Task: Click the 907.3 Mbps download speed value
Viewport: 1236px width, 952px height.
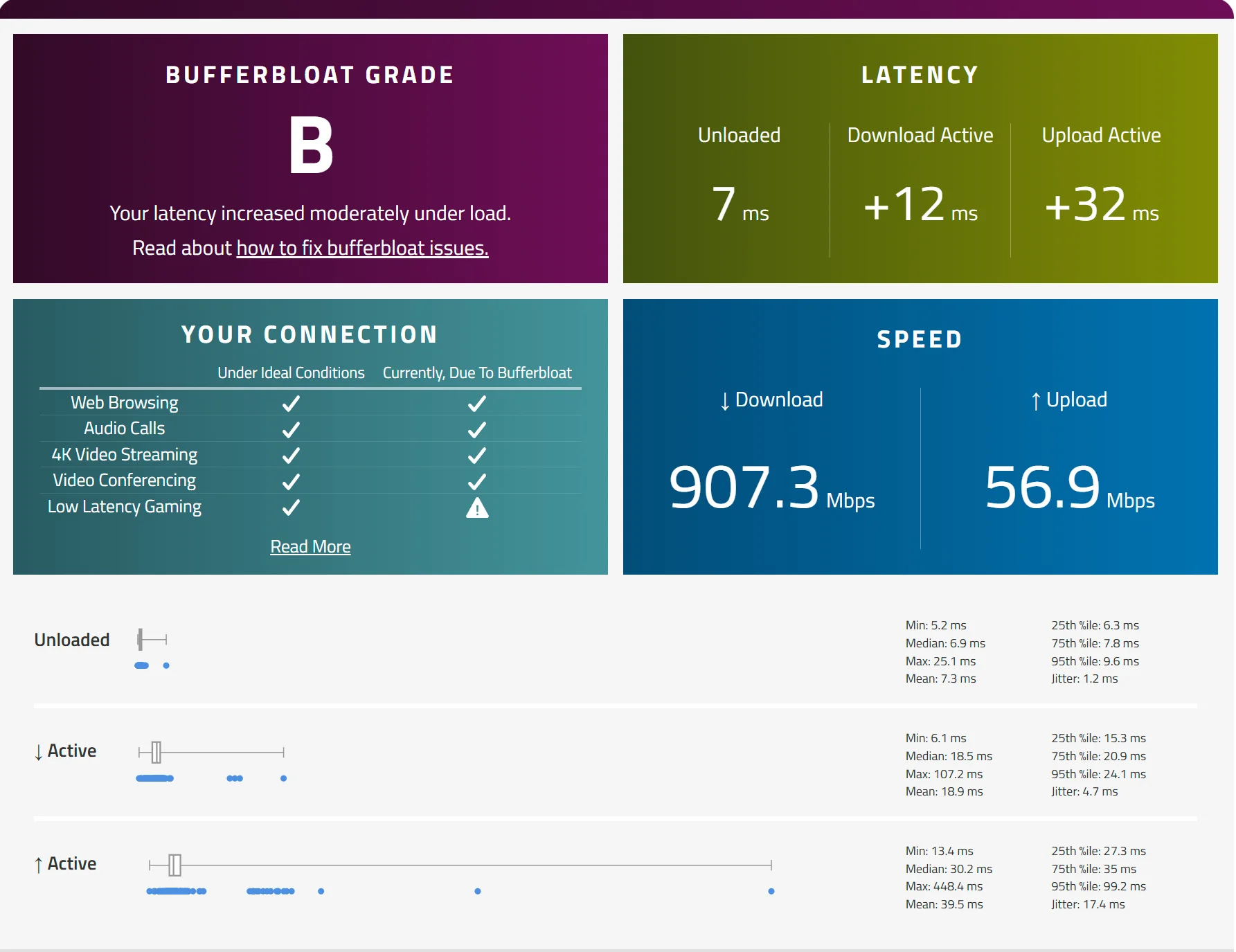Action: pos(771,488)
